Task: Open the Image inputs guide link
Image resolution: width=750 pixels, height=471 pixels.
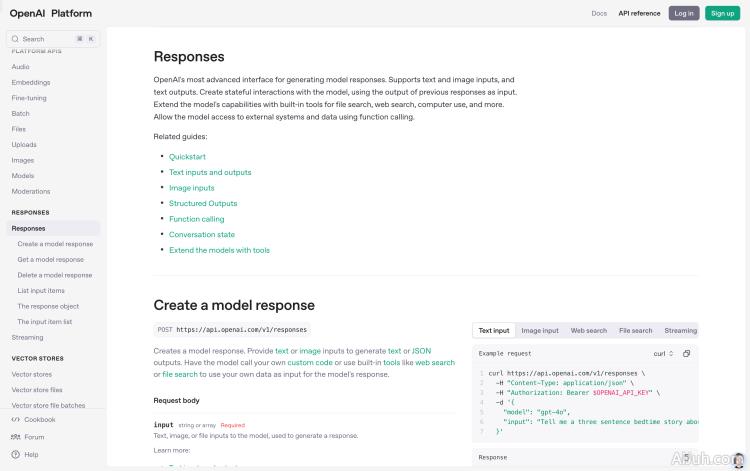Action: pyautogui.click(x=192, y=188)
